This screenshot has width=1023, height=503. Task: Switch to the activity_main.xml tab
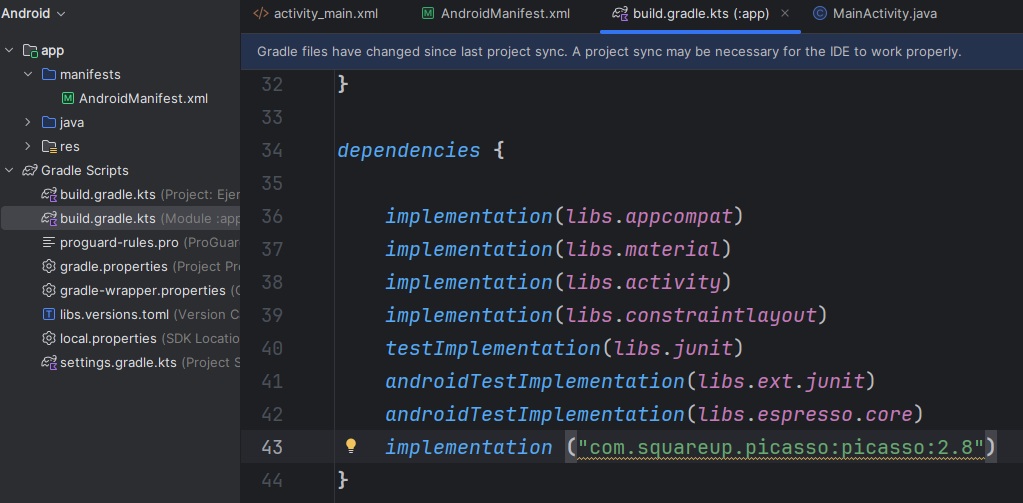click(315, 14)
